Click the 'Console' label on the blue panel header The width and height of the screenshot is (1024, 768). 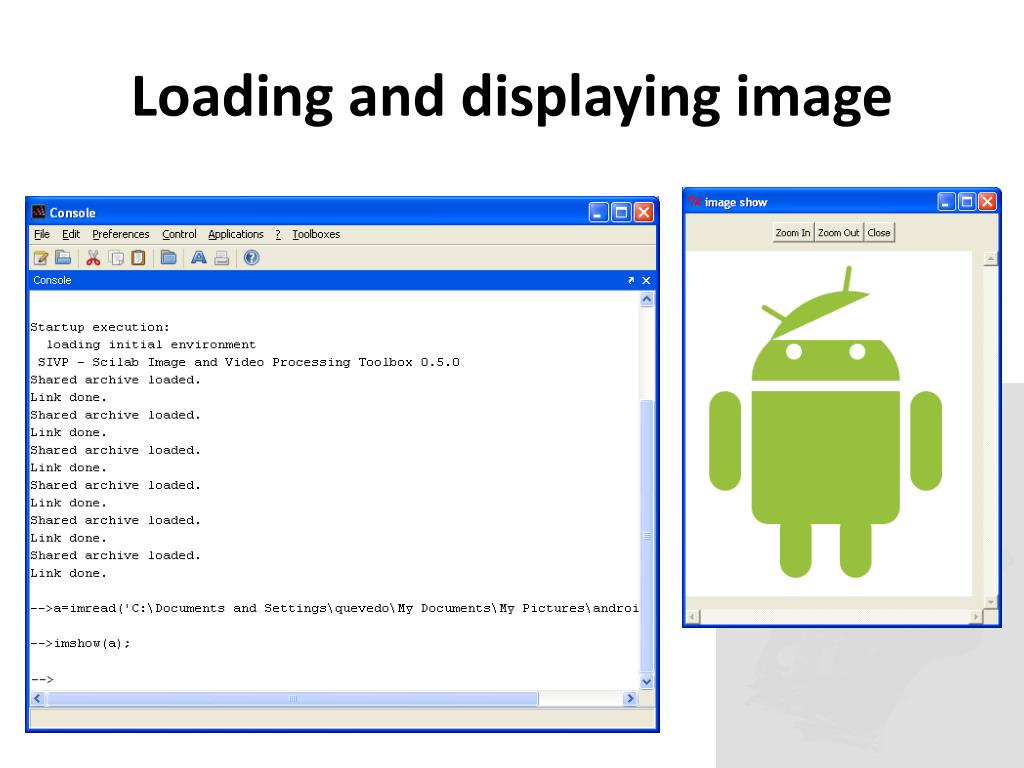[52, 280]
